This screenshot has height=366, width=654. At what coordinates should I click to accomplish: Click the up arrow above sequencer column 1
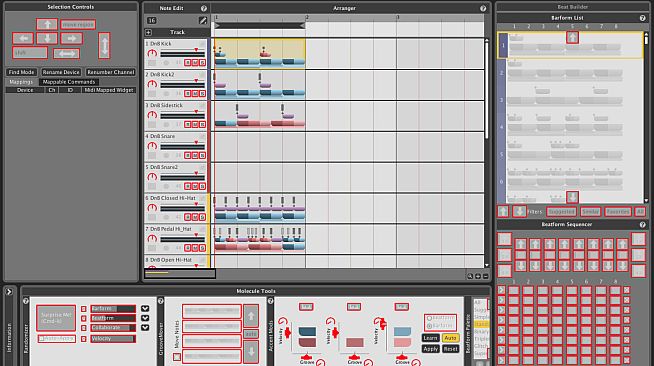point(521,244)
